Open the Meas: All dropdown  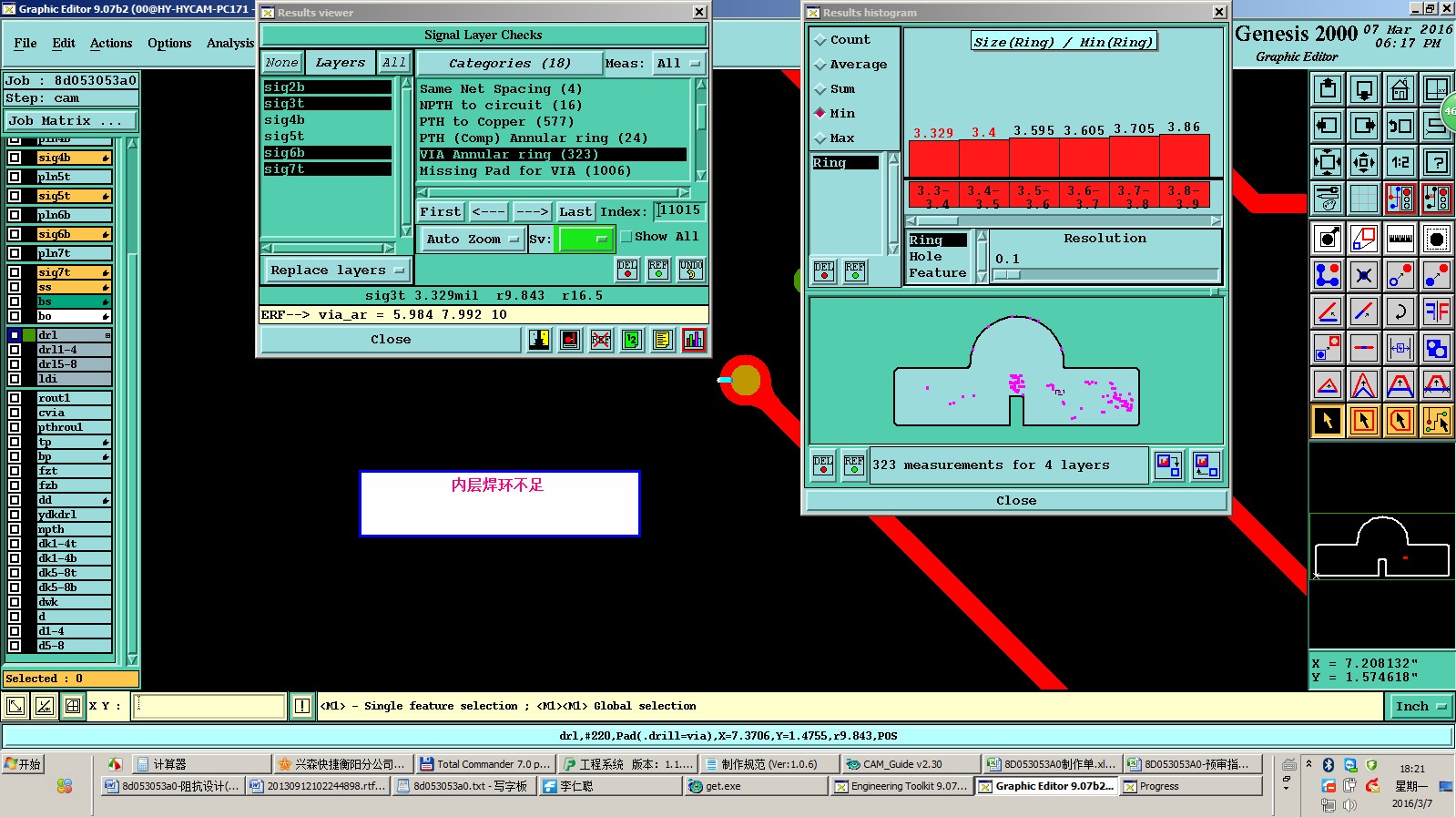(679, 64)
